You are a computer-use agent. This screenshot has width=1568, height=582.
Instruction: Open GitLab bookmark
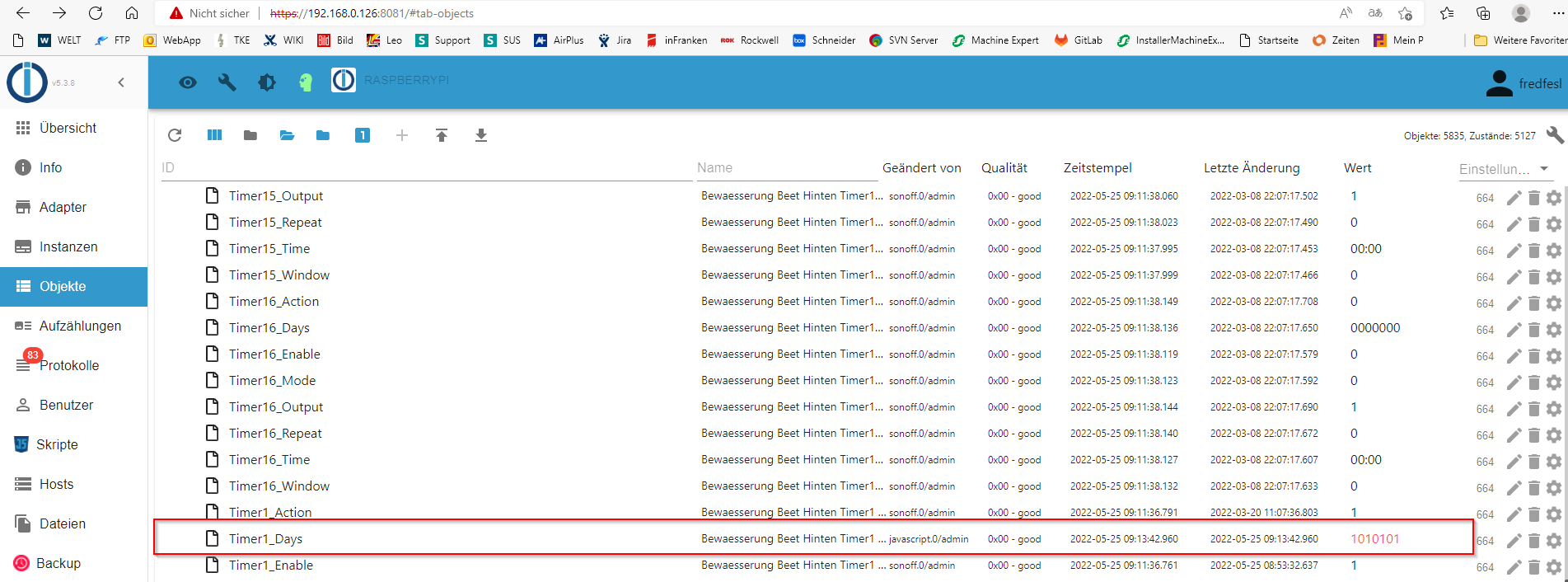pyautogui.click(x=1079, y=40)
